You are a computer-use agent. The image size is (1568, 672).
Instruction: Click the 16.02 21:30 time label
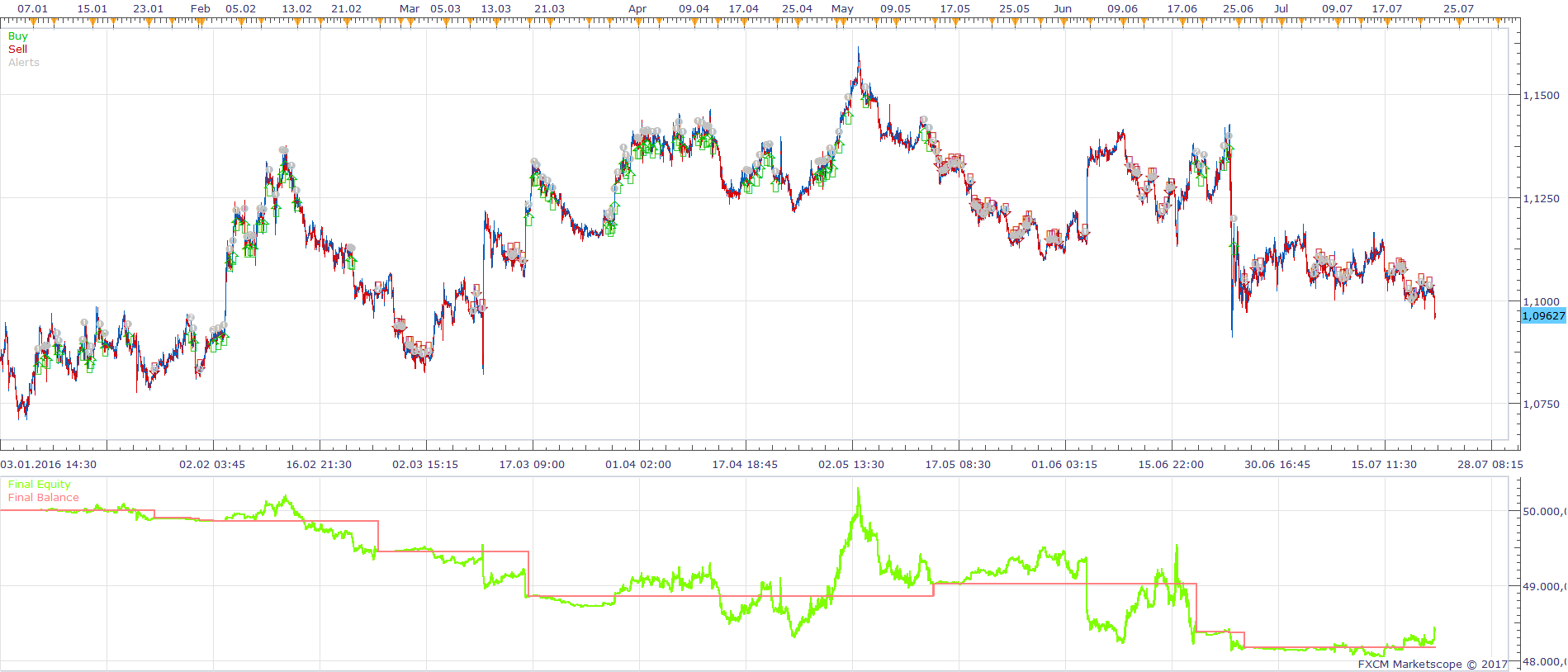pyautogui.click(x=319, y=465)
